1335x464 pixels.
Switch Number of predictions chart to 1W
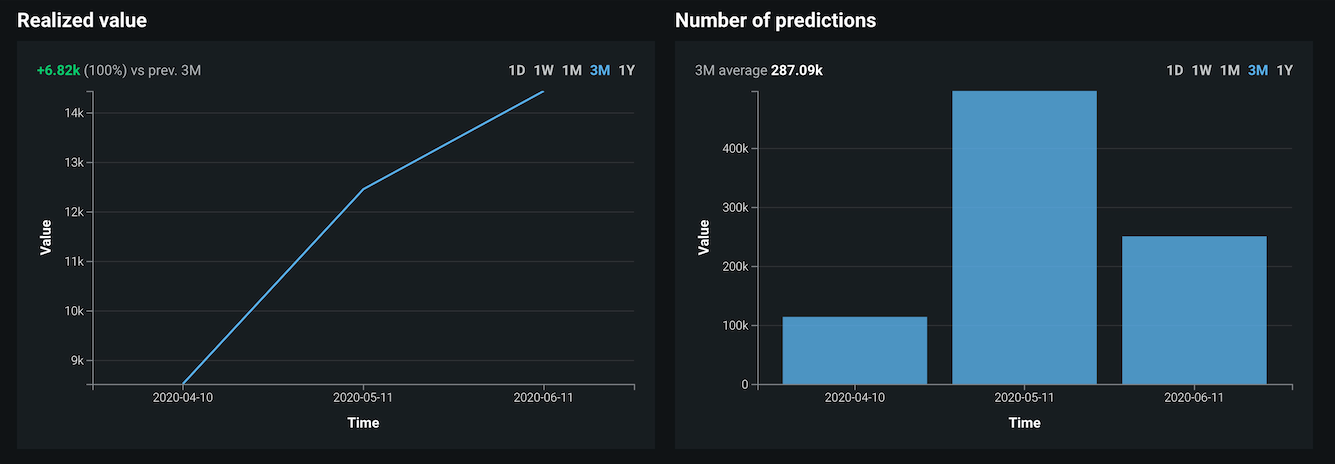(1202, 70)
